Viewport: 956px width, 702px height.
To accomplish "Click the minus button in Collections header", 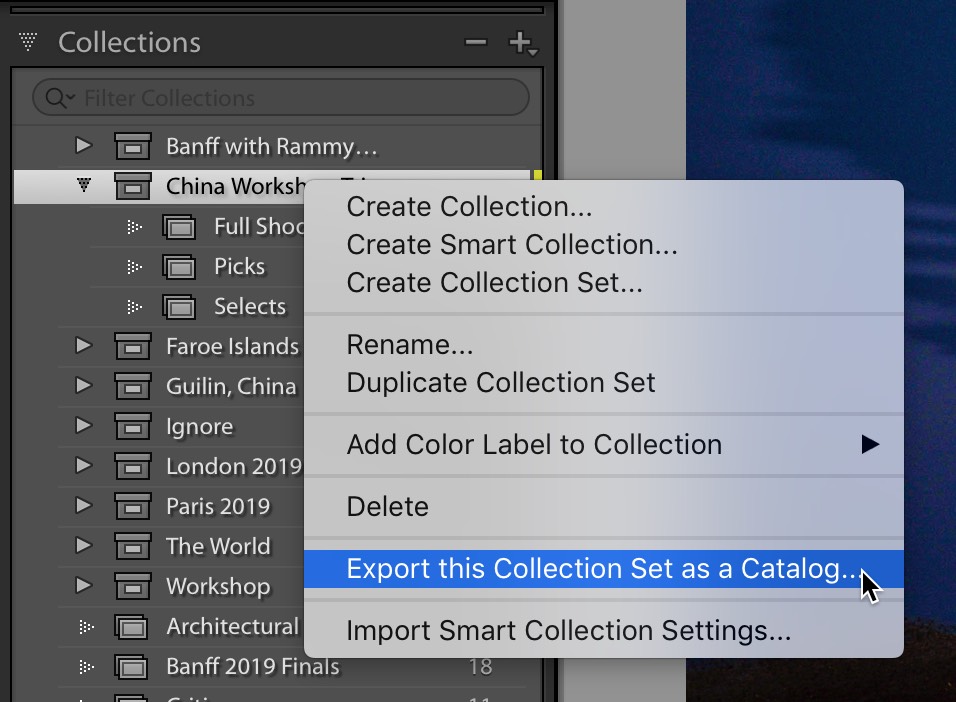I will coord(476,42).
